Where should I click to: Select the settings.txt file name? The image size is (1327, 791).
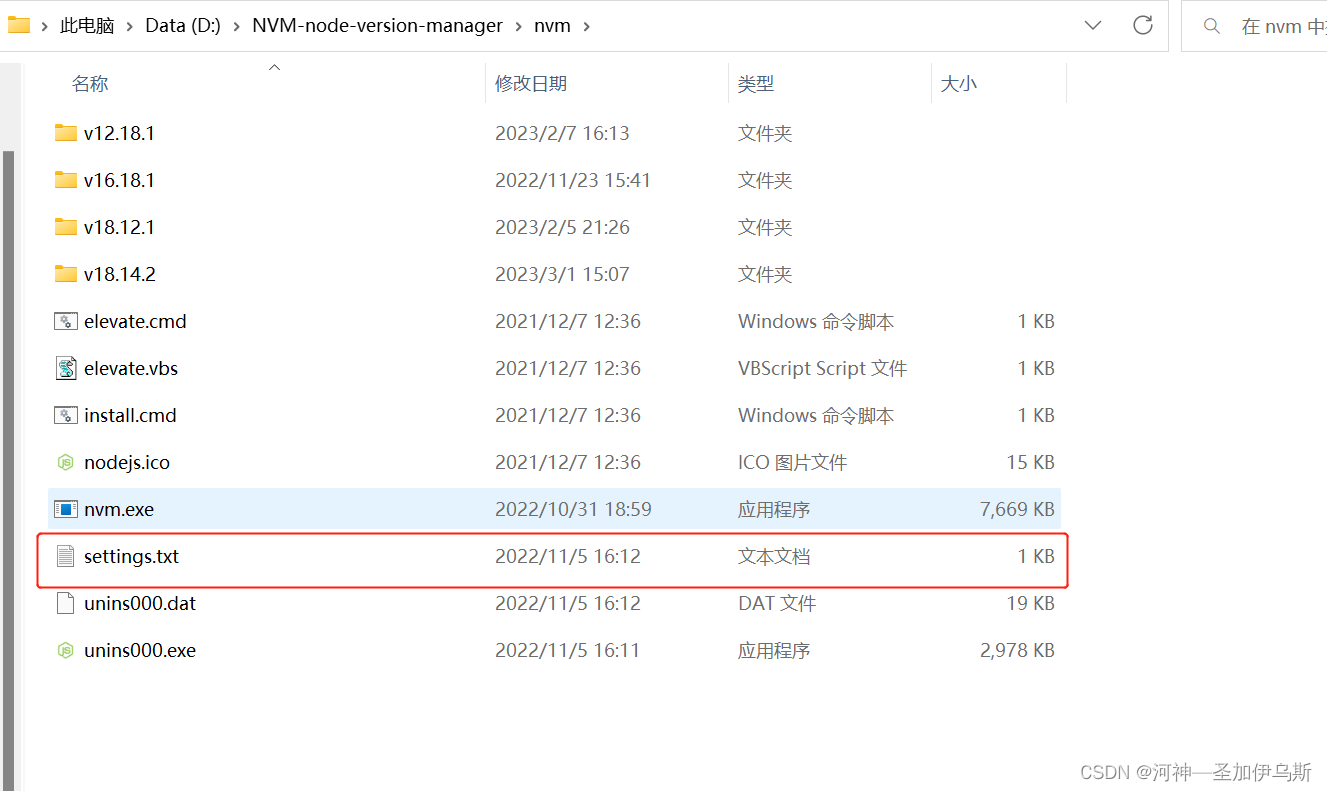click(x=131, y=556)
